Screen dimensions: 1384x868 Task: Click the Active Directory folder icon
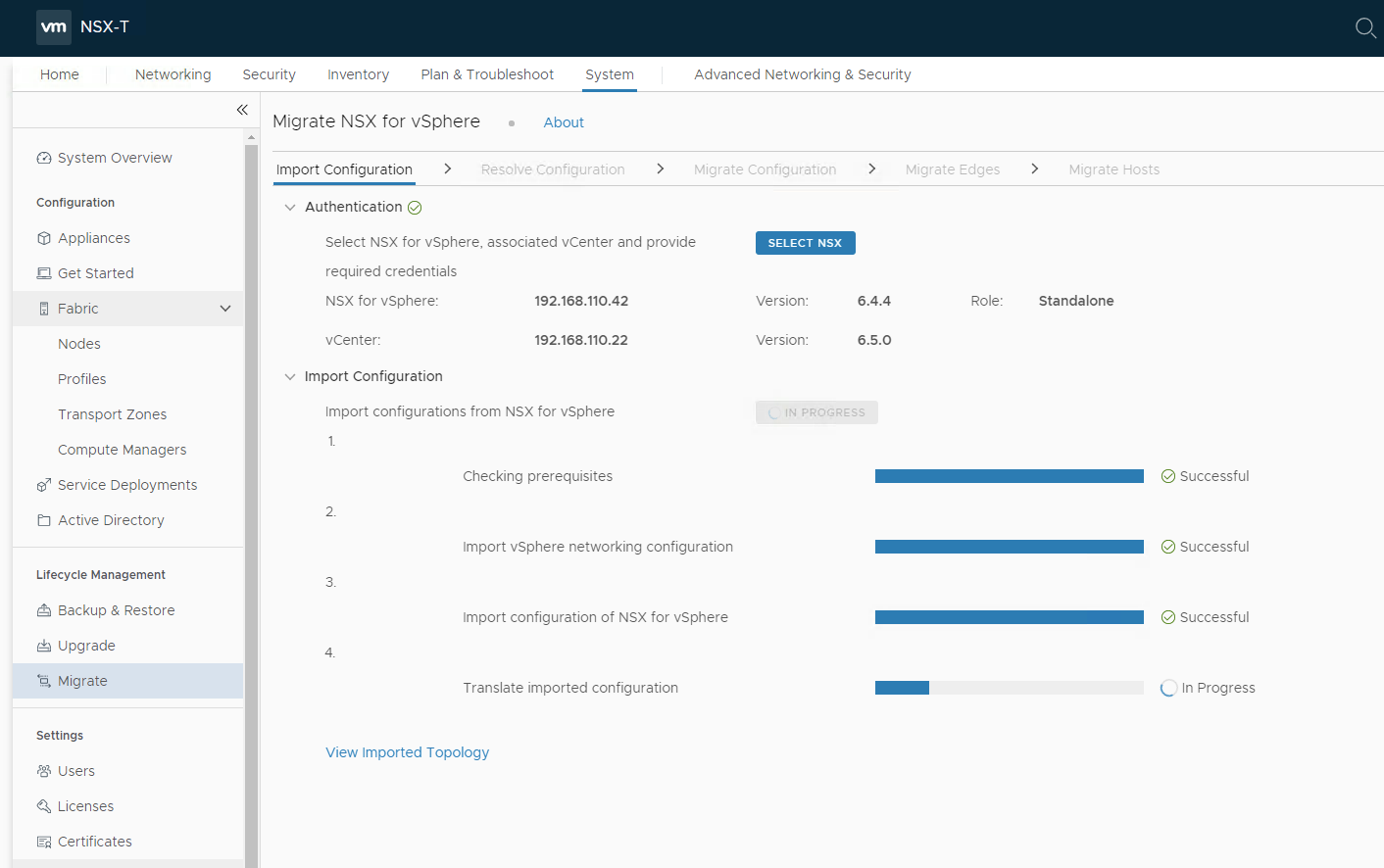[44, 520]
